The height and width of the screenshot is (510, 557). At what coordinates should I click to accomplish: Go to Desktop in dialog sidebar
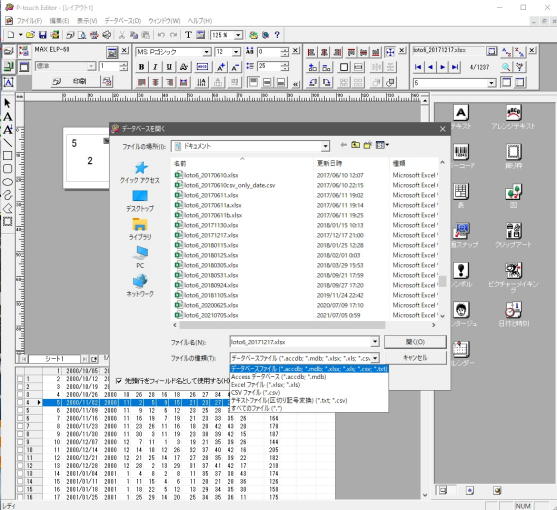click(140, 201)
